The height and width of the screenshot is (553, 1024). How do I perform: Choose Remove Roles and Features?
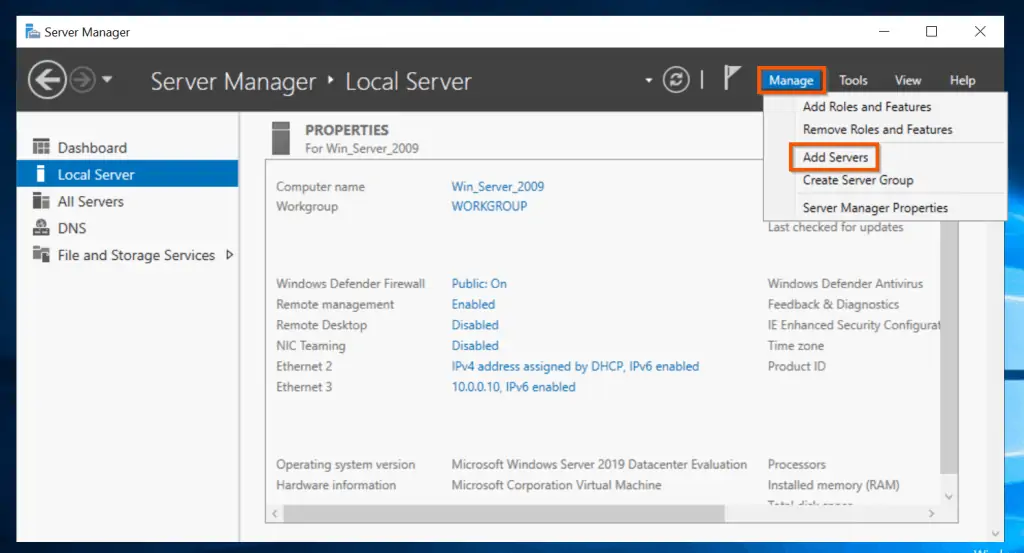(877, 129)
